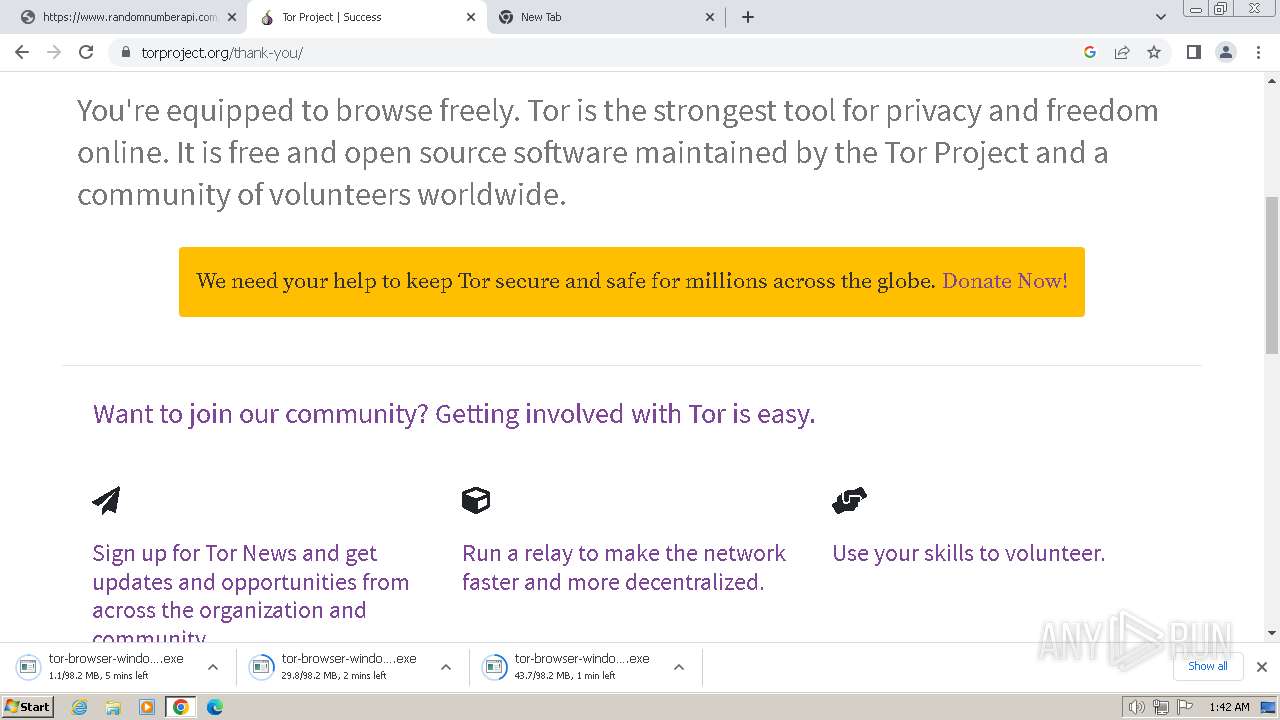Click the Chrome taskbar icon
Image resolution: width=1280 pixels, height=720 pixels.
point(181,707)
